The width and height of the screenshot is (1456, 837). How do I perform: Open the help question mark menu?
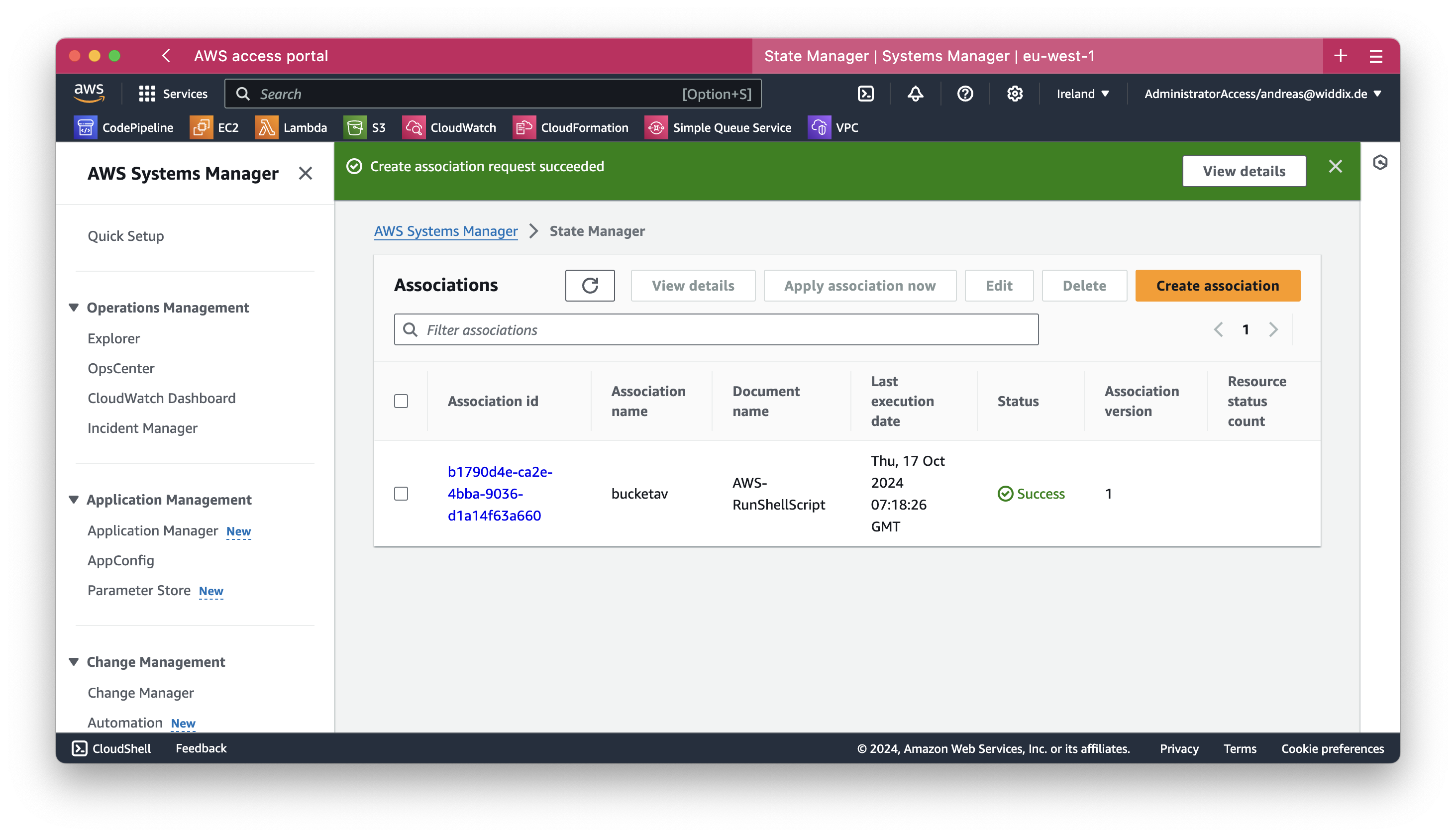tap(965, 94)
